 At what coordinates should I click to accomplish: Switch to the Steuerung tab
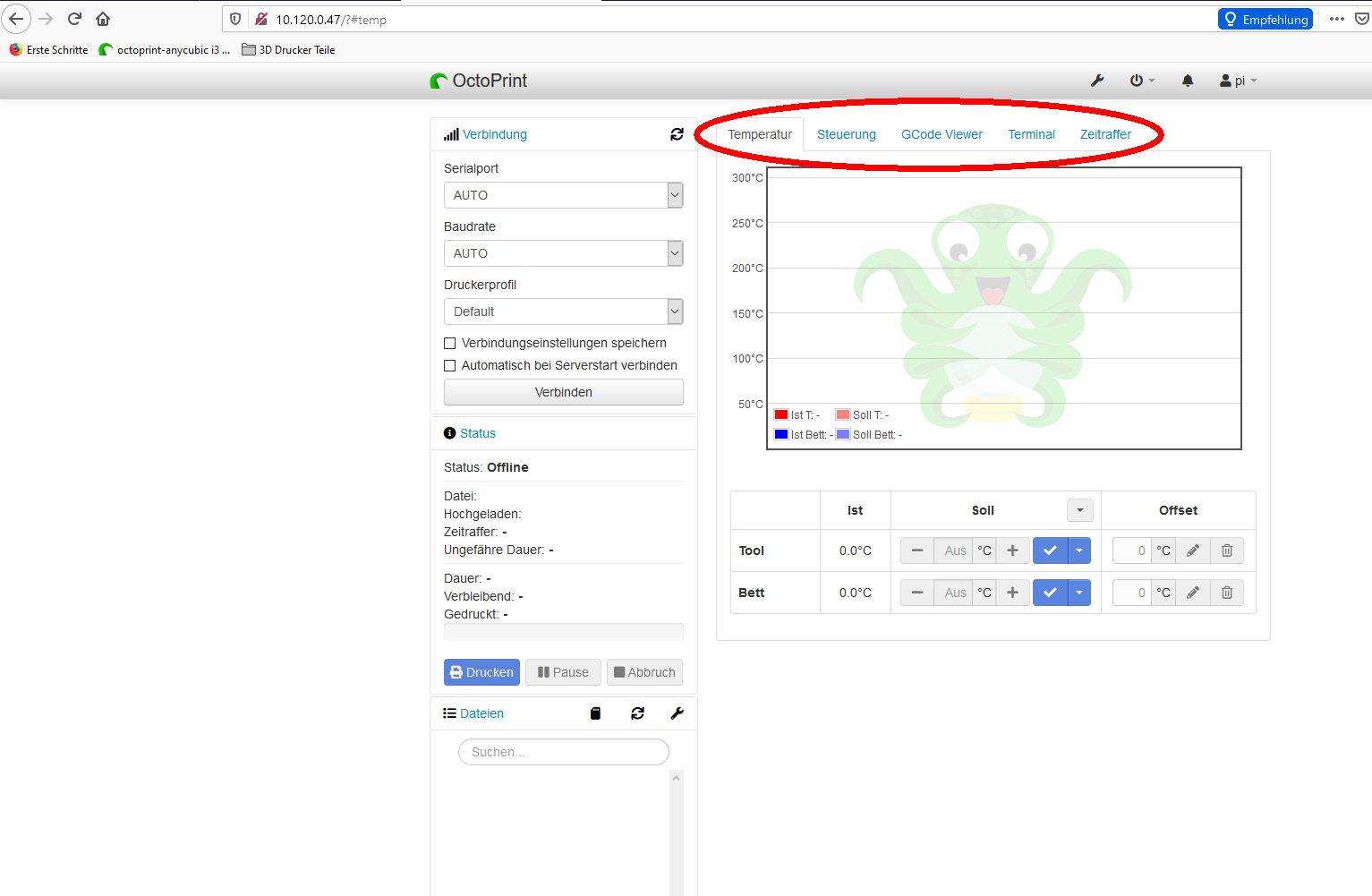click(x=846, y=134)
